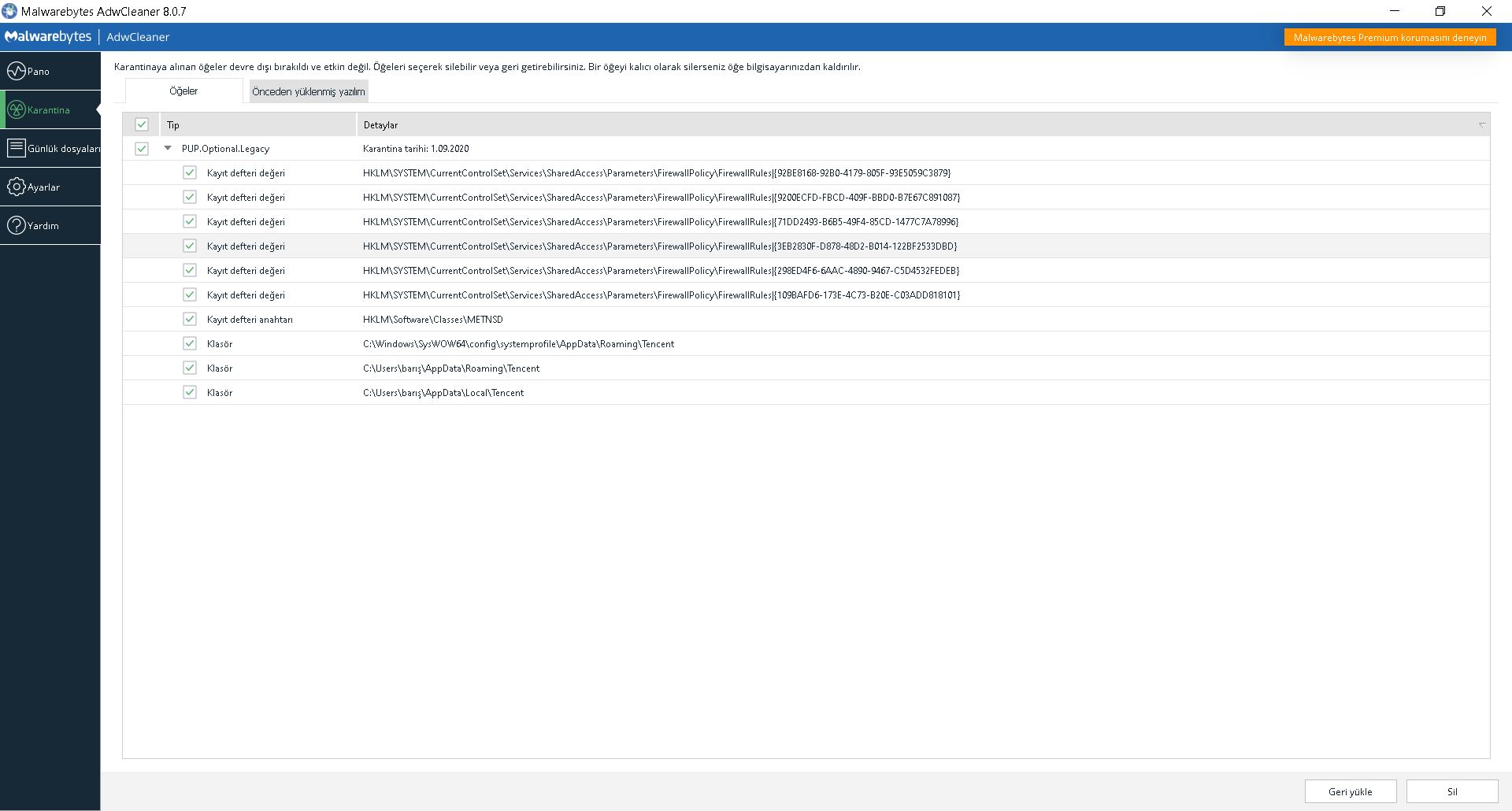Uncheck checkbox for Local\Tencent folder
Image resolution: width=1512 pixels, height=811 pixels.
190,392
